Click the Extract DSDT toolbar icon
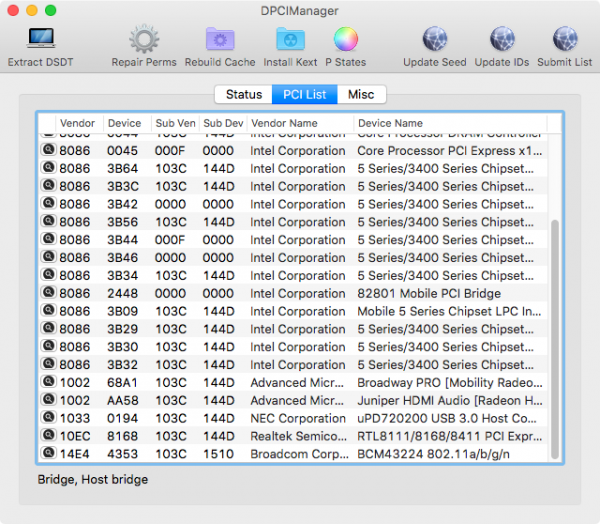 coord(40,40)
